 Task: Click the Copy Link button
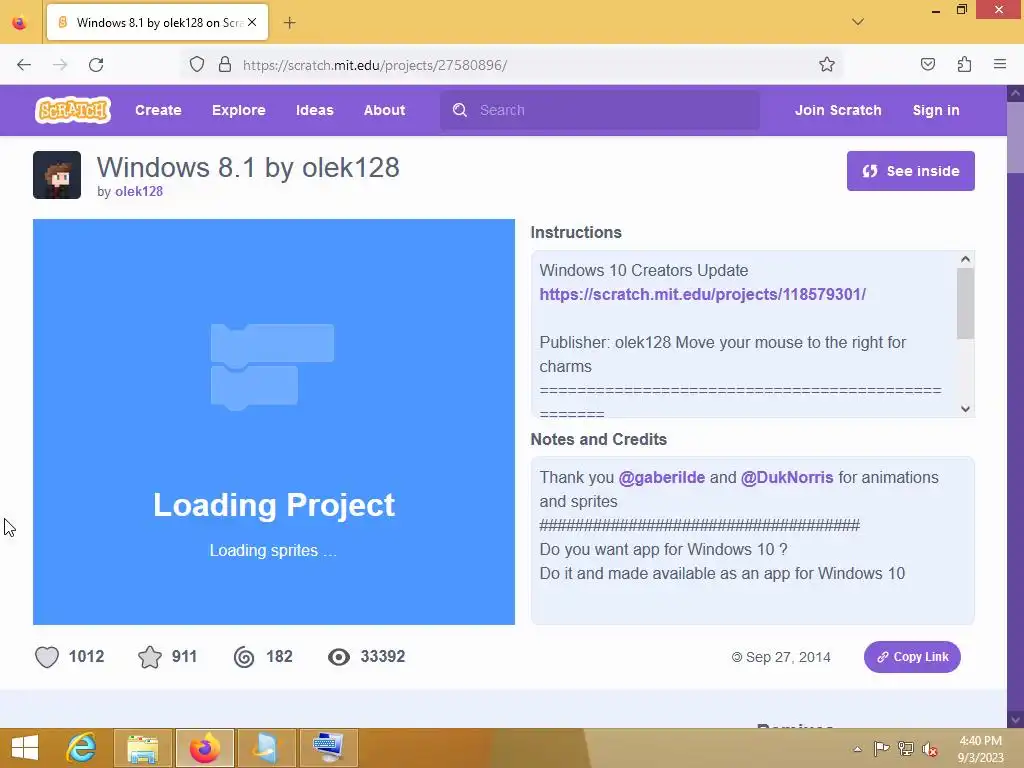(912, 656)
